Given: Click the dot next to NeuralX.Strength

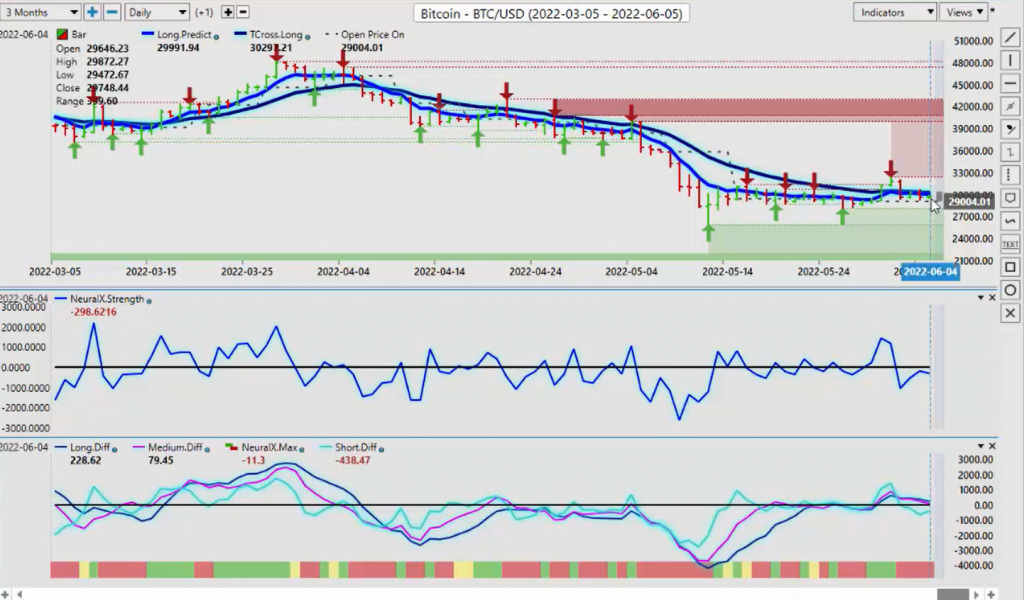Looking at the screenshot, I should [149, 301].
